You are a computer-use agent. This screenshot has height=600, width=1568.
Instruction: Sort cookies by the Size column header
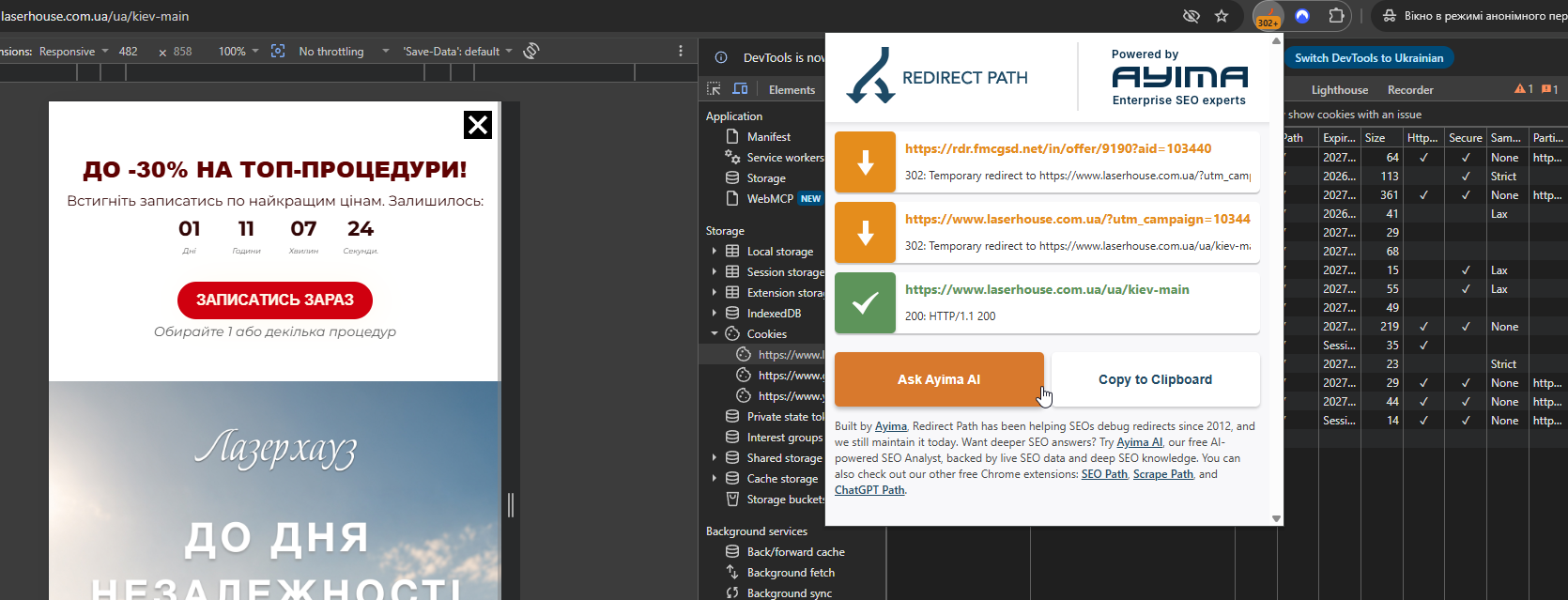pyautogui.click(x=1381, y=138)
